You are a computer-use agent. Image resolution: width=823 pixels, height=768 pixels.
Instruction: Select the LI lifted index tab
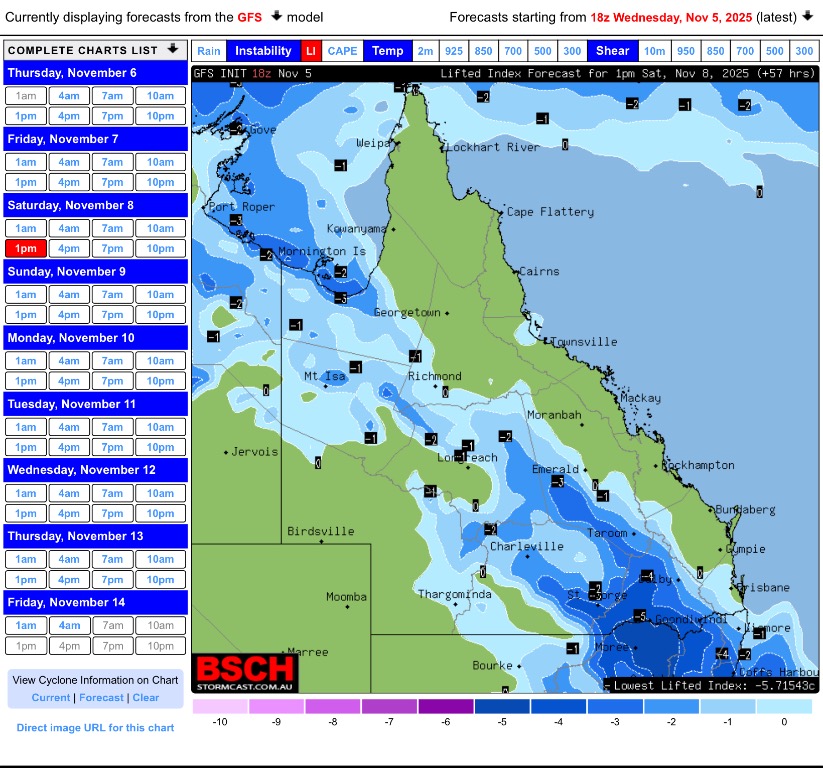(x=310, y=51)
